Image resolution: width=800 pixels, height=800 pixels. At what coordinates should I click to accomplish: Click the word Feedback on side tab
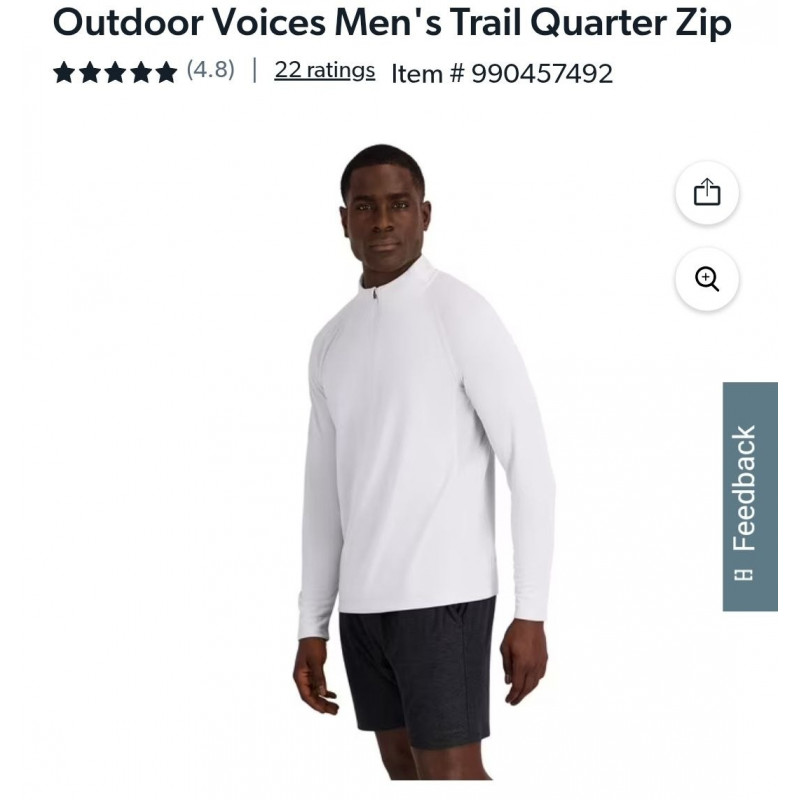(744, 488)
